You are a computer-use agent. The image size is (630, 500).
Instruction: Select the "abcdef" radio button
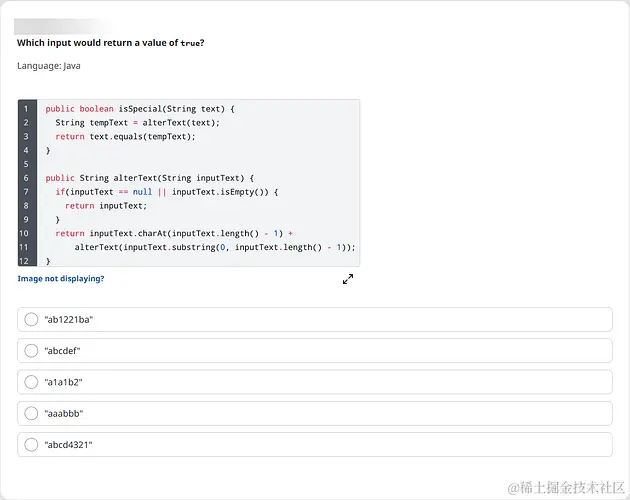(x=31, y=351)
